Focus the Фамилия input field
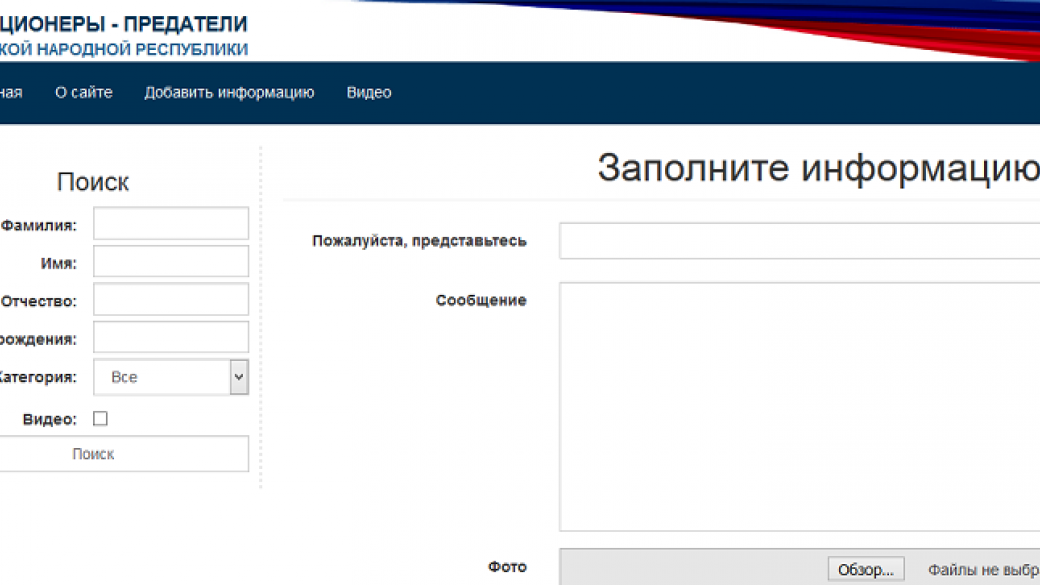The image size is (1040, 585). tap(170, 224)
